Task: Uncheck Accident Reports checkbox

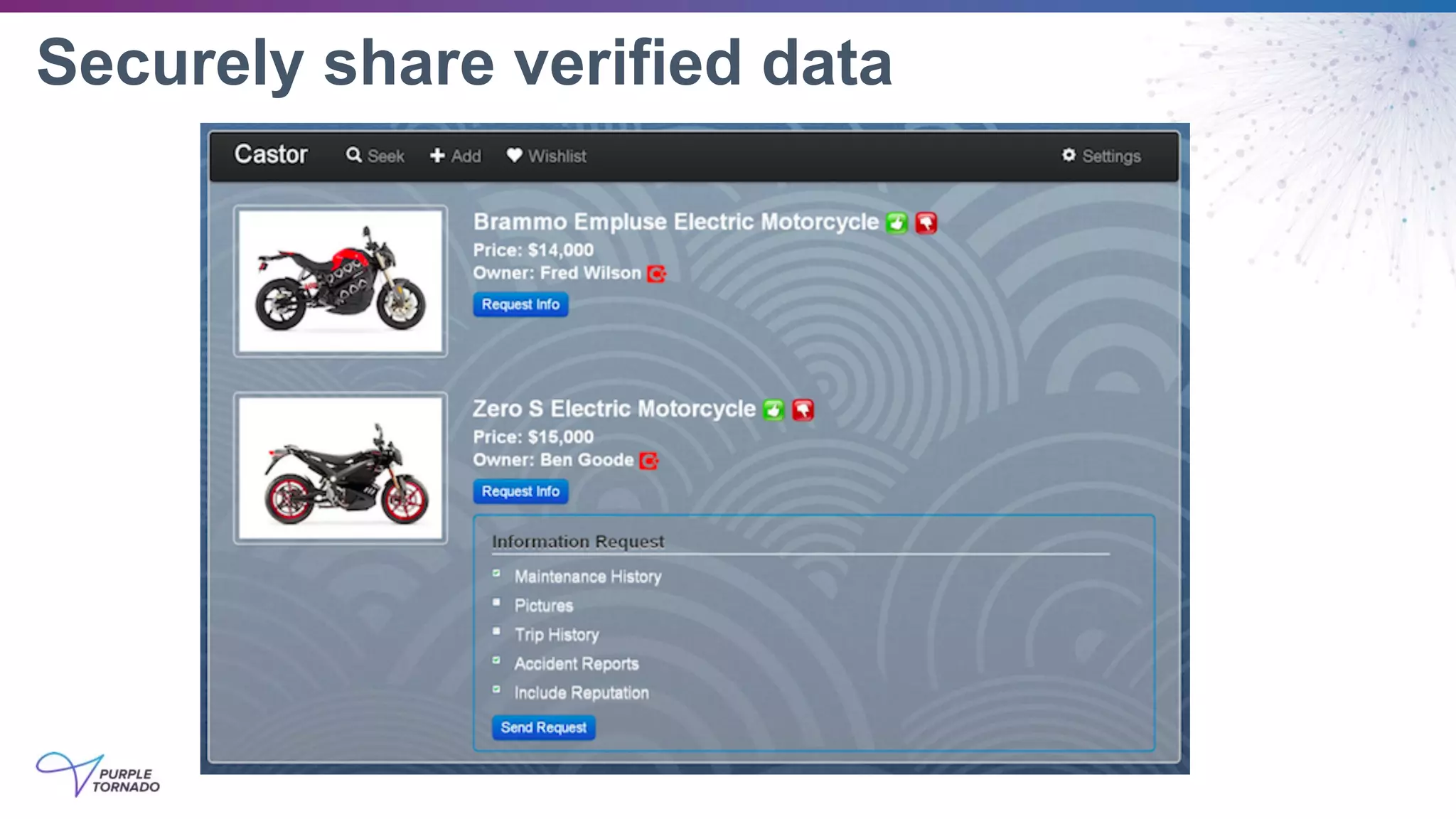Action: (496, 660)
